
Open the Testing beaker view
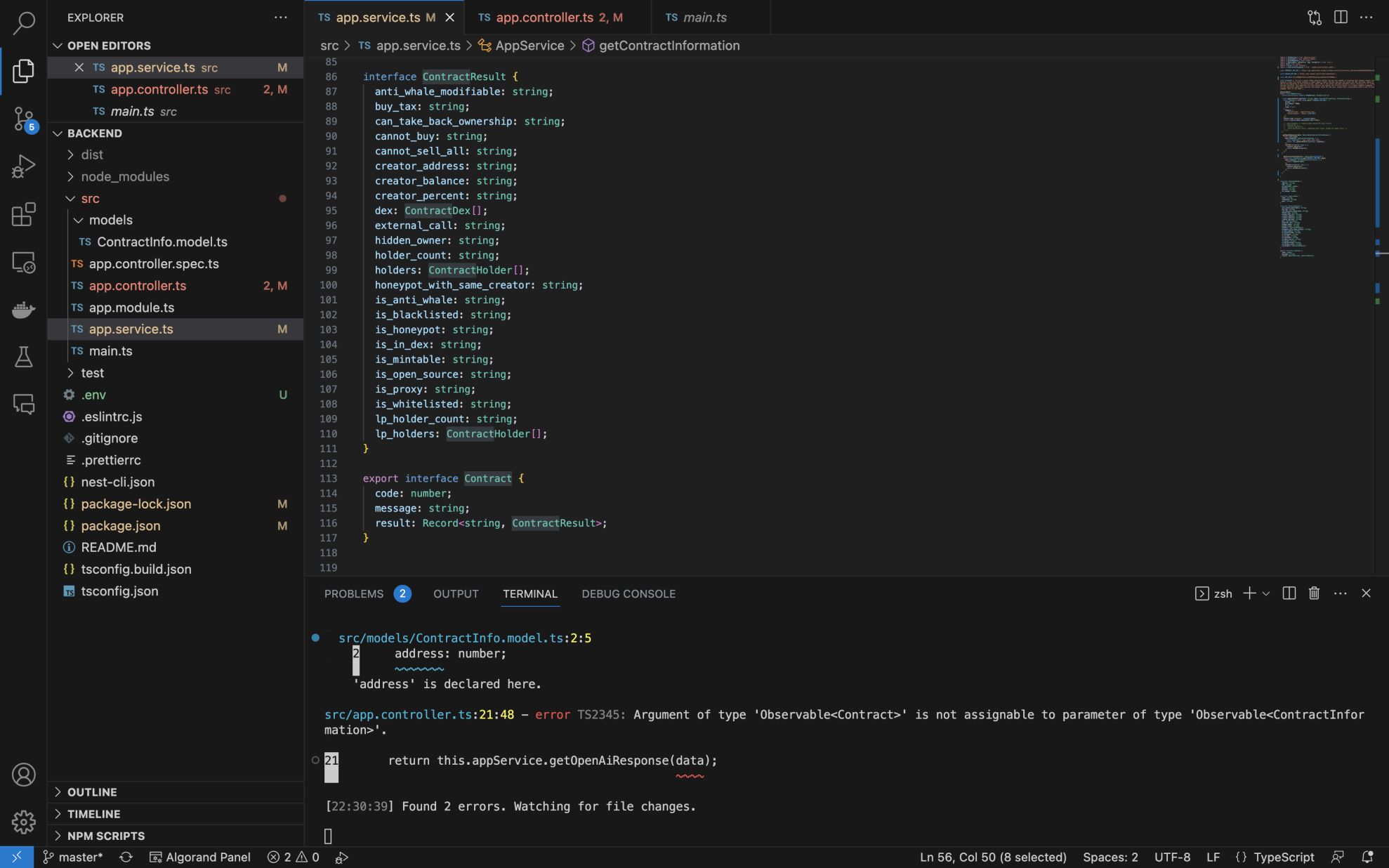click(x=23, y=357)
